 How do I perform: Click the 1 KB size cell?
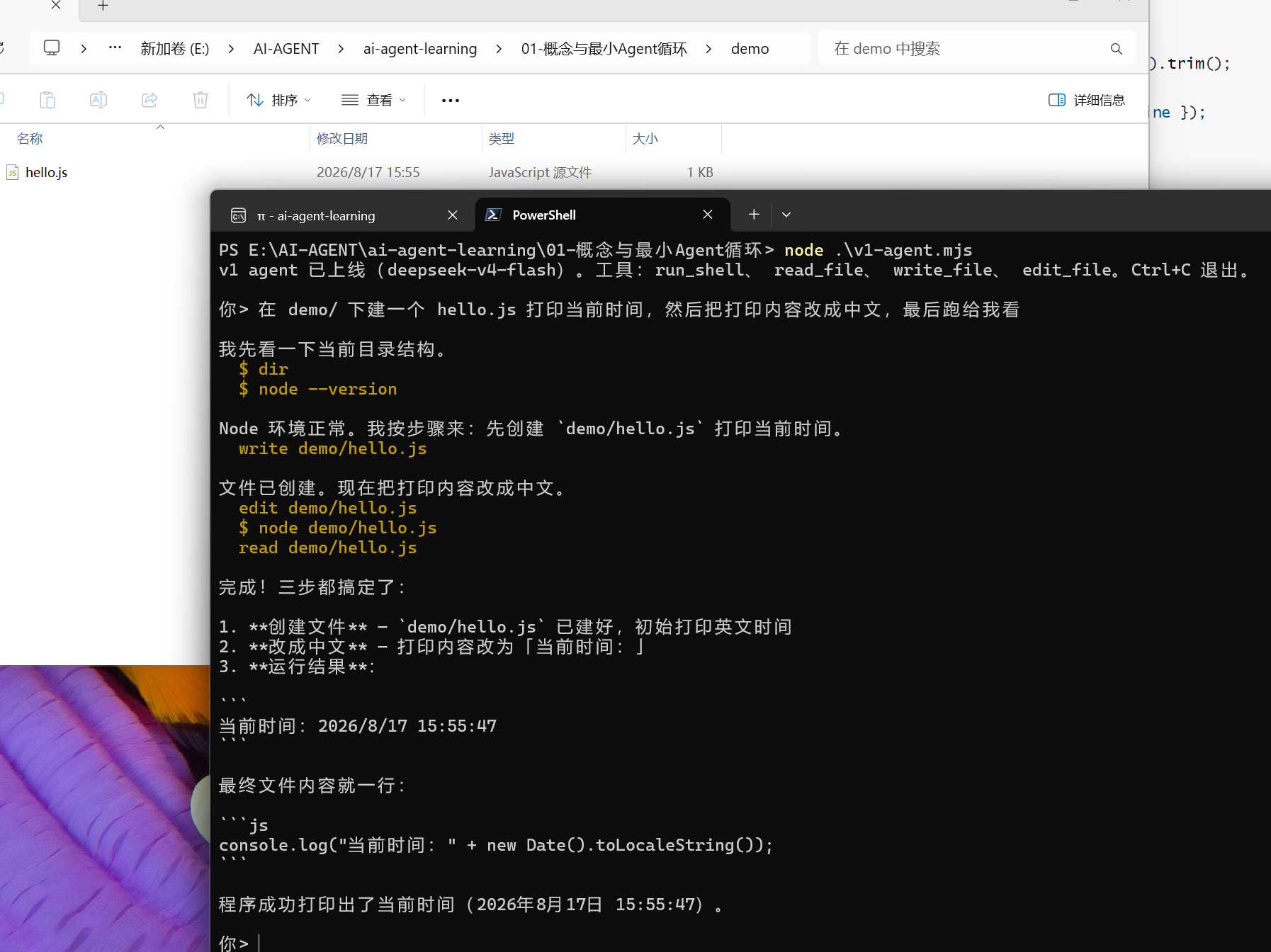(700, 172)
